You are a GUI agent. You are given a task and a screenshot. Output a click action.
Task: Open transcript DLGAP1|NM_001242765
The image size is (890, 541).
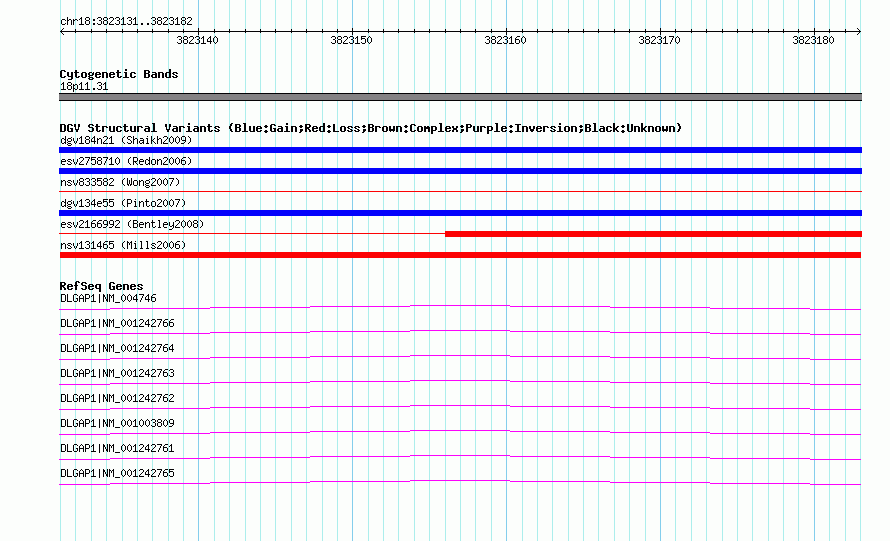117,473
